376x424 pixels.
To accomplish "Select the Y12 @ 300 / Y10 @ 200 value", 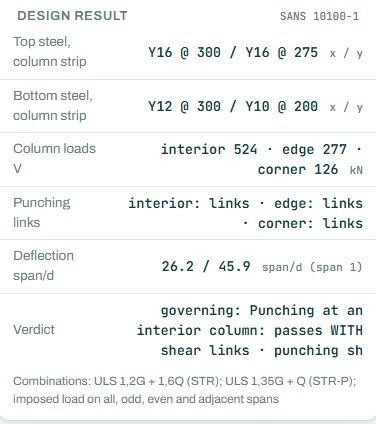I will pos(233,106).
